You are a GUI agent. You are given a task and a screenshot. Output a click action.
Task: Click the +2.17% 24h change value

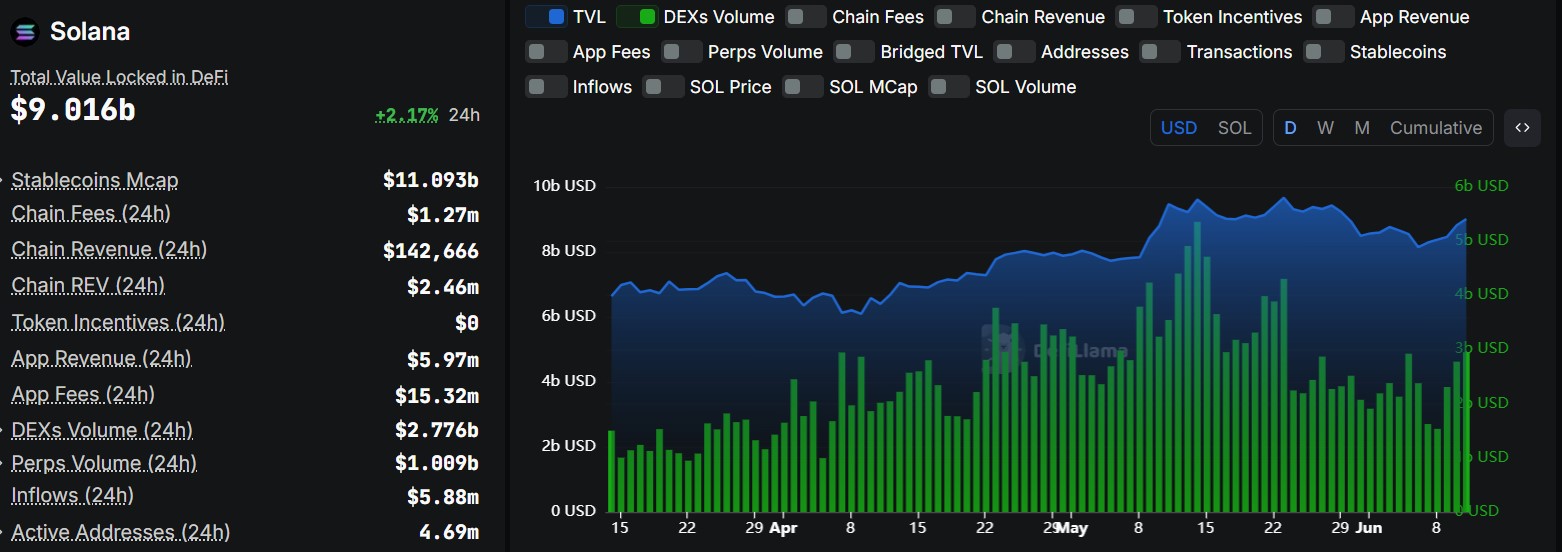pyautogui.click(x=407, y=115)
